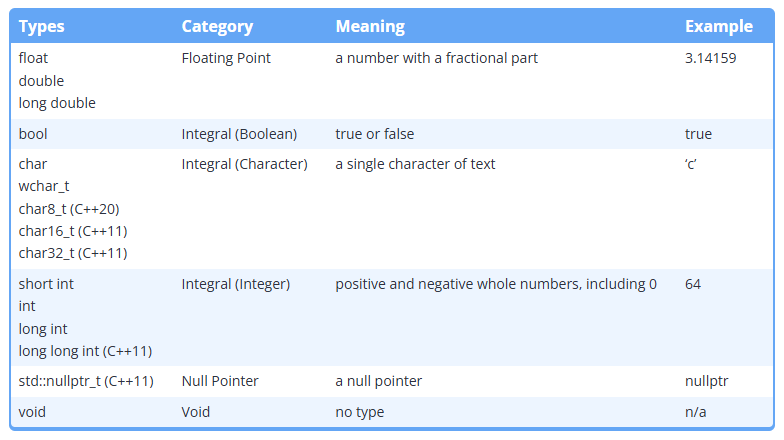Click the Integral (Boolean) category cell
Image resolution: width=784 pixels, height=440 pixels.
pyautogui.click(x=239, y=134)
